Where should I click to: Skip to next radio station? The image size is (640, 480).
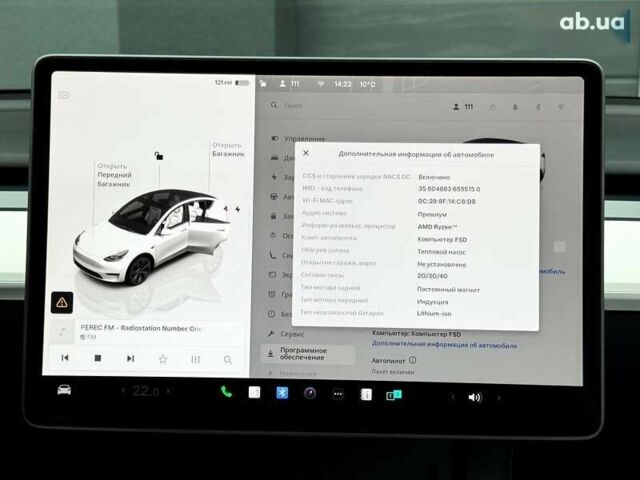tap(130, 358)
